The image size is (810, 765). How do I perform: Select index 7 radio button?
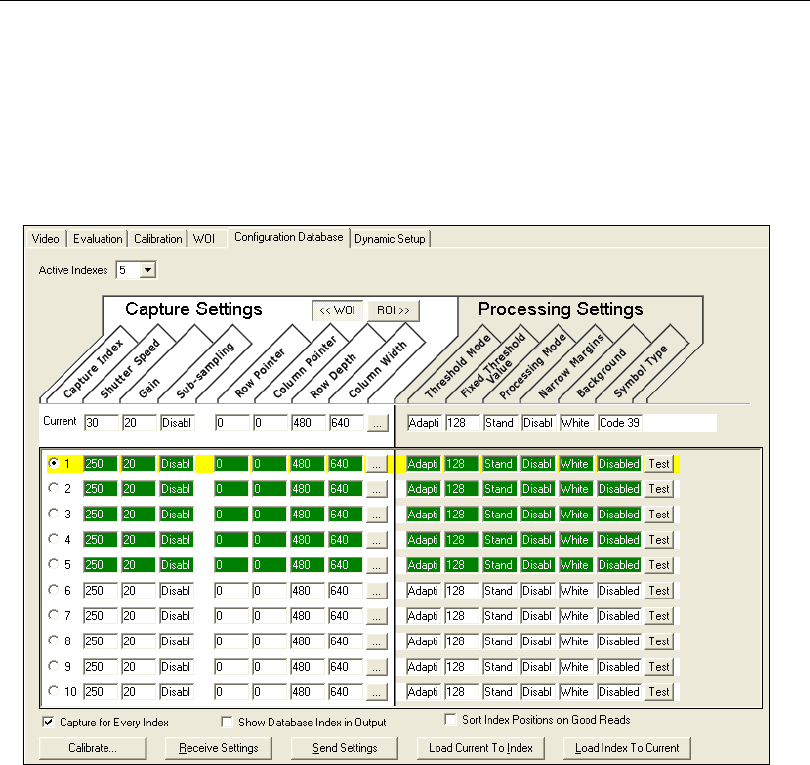[53, 614]
